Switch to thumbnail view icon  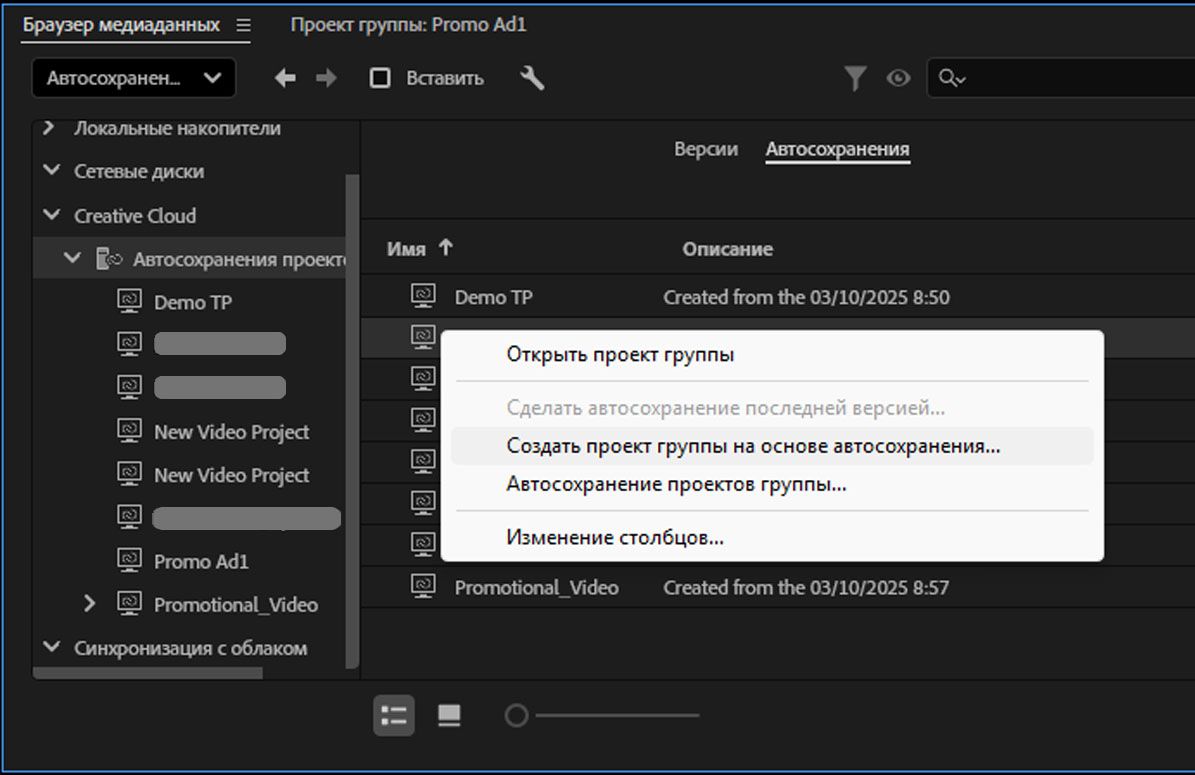pyautogui.click(x=450, y=715)
